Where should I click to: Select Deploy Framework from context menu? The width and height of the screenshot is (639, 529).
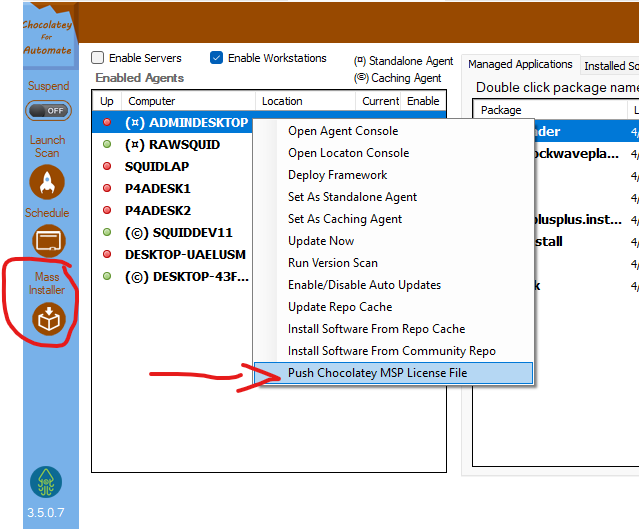393,175
